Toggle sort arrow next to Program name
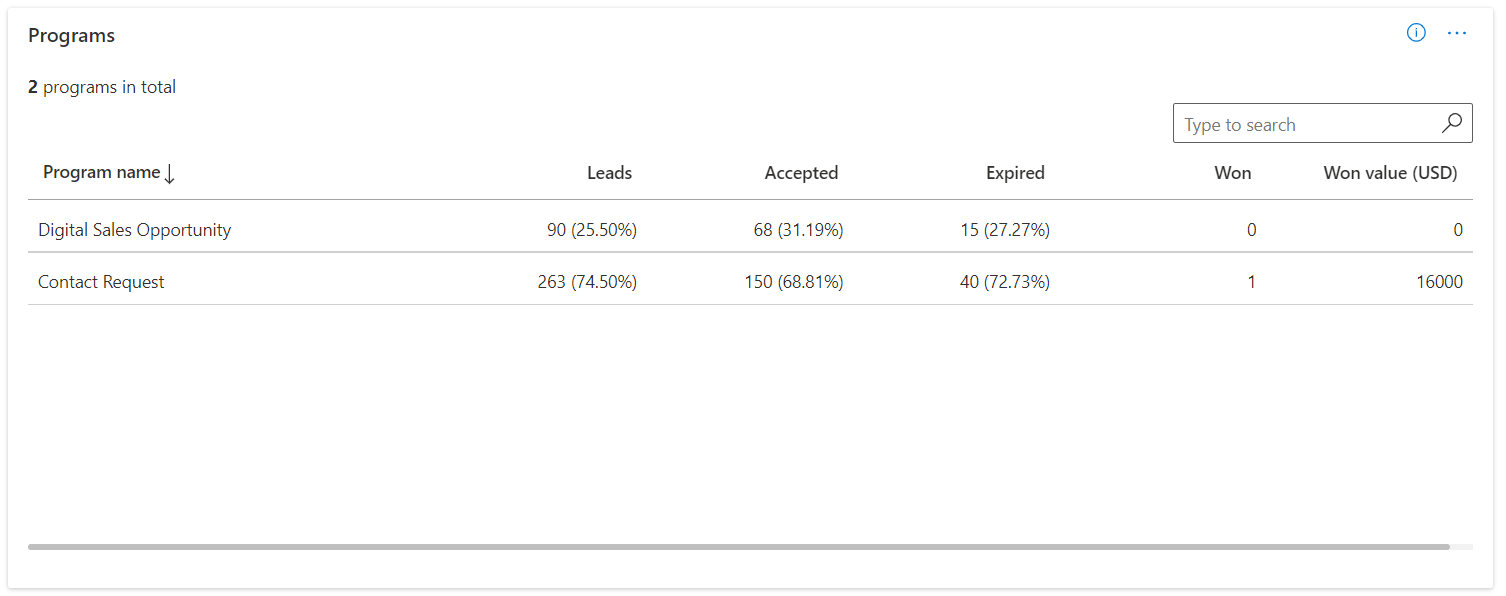This screenshot has width=1506, height=596. click(169, 174)
